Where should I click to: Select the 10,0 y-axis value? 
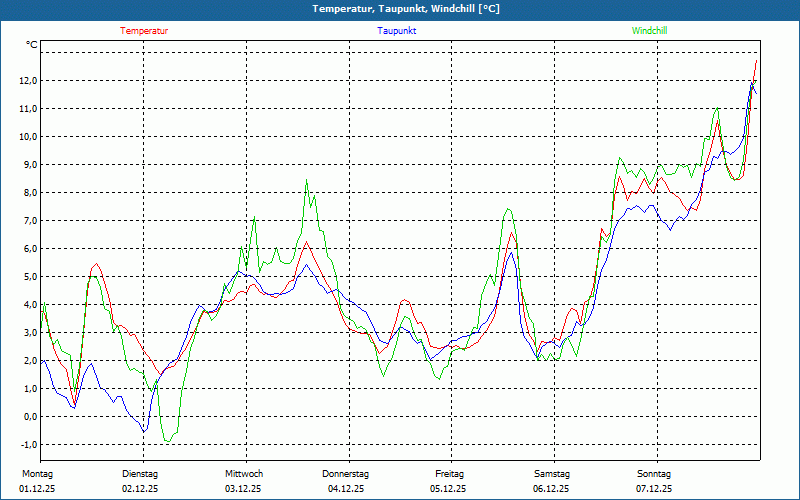pos(27,137)
